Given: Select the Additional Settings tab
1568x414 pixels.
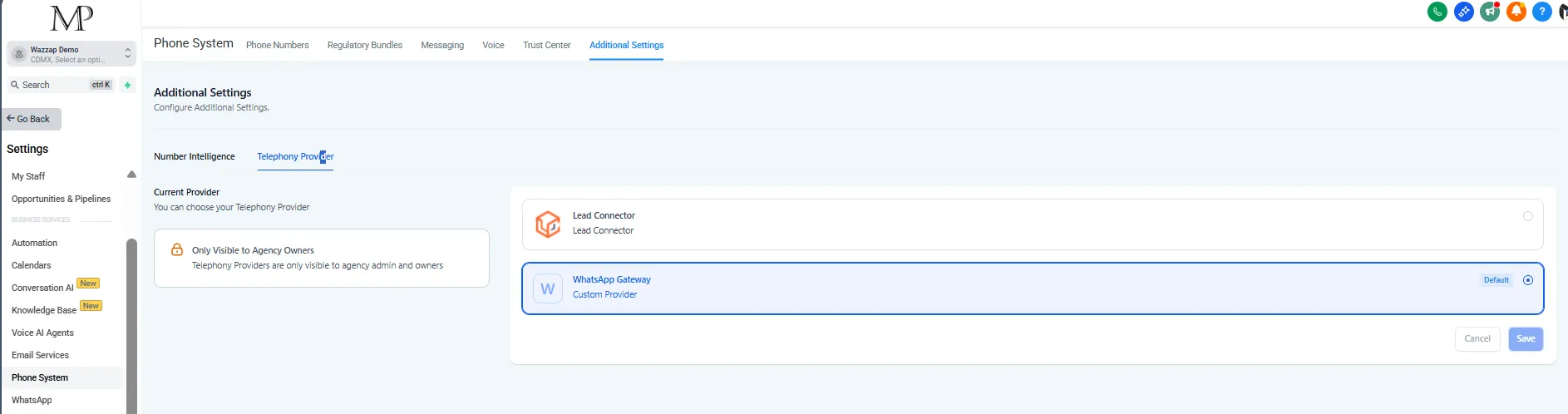Looking at the screenshot, I should [626, 45].
